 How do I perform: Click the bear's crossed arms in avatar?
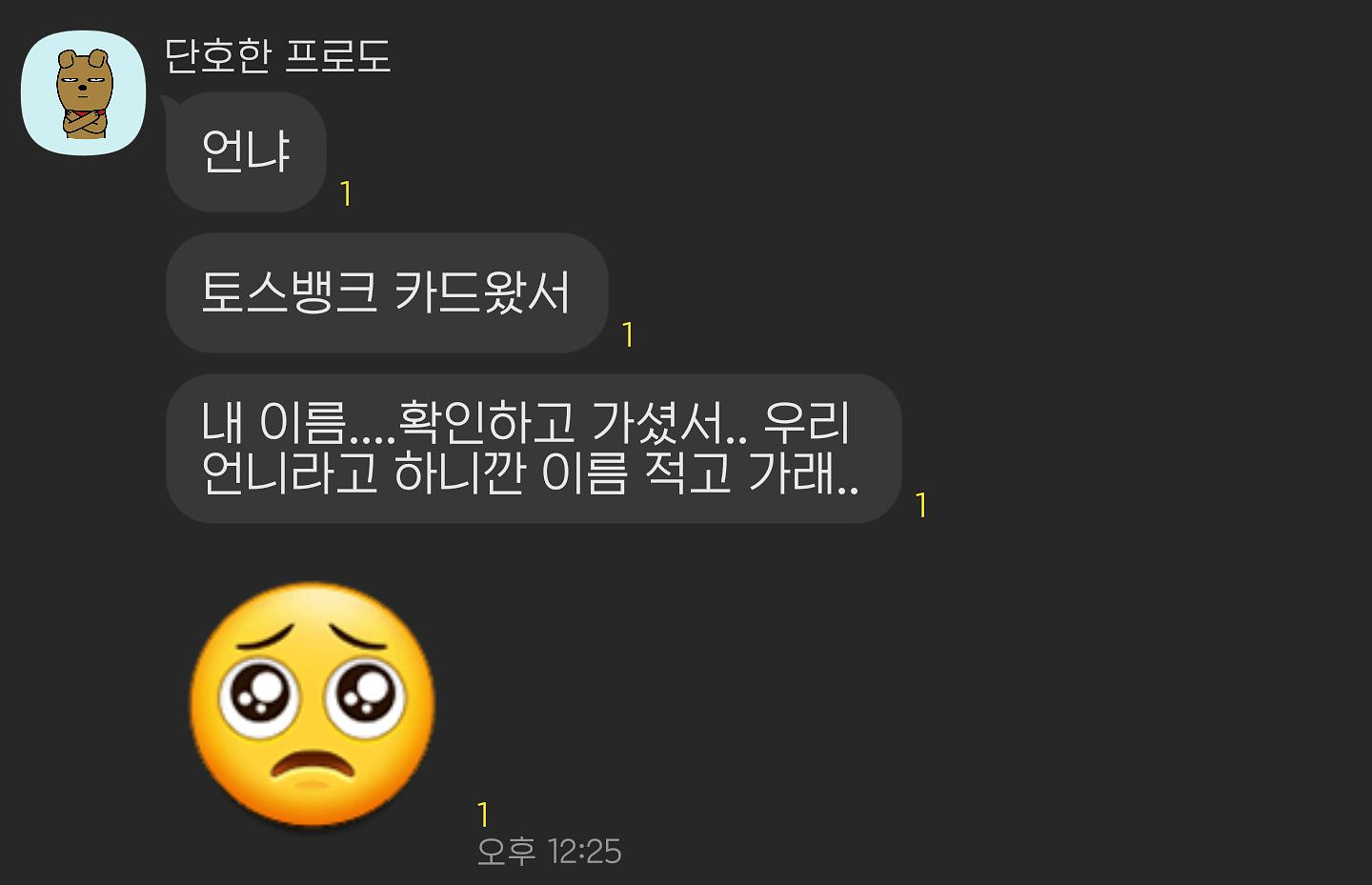pos(85,124)
